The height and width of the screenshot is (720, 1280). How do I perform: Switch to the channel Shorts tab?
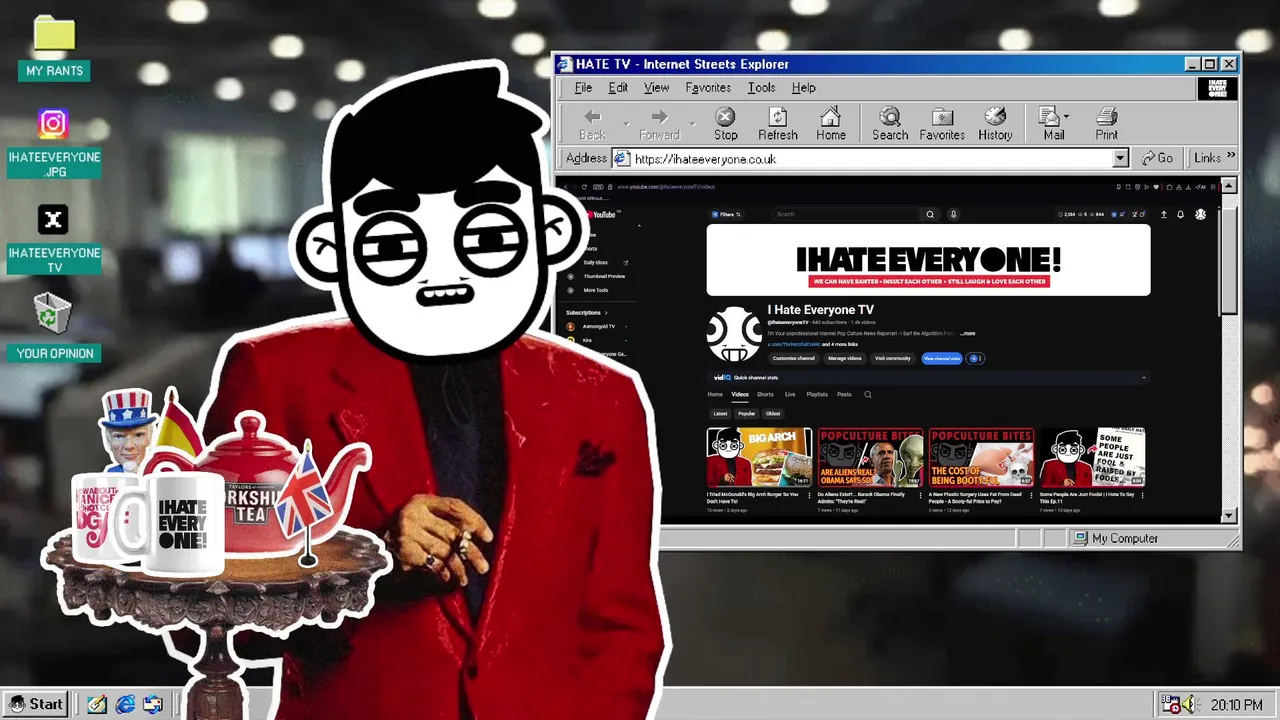765,394
